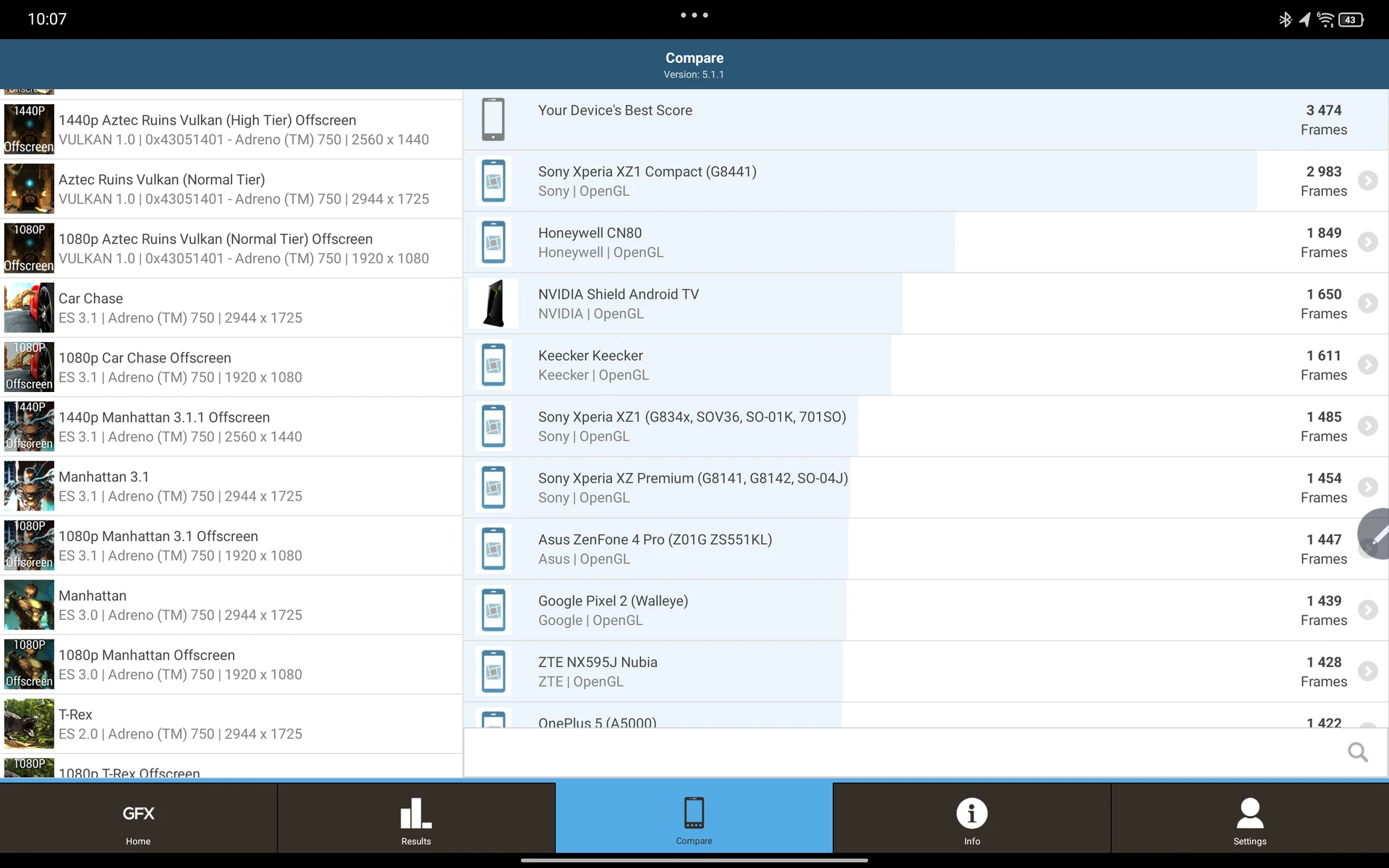Open details arrow for Sony Xperia XZ Premium
This screenshot has height=868, width=1389.
(x=1367, y=487)
